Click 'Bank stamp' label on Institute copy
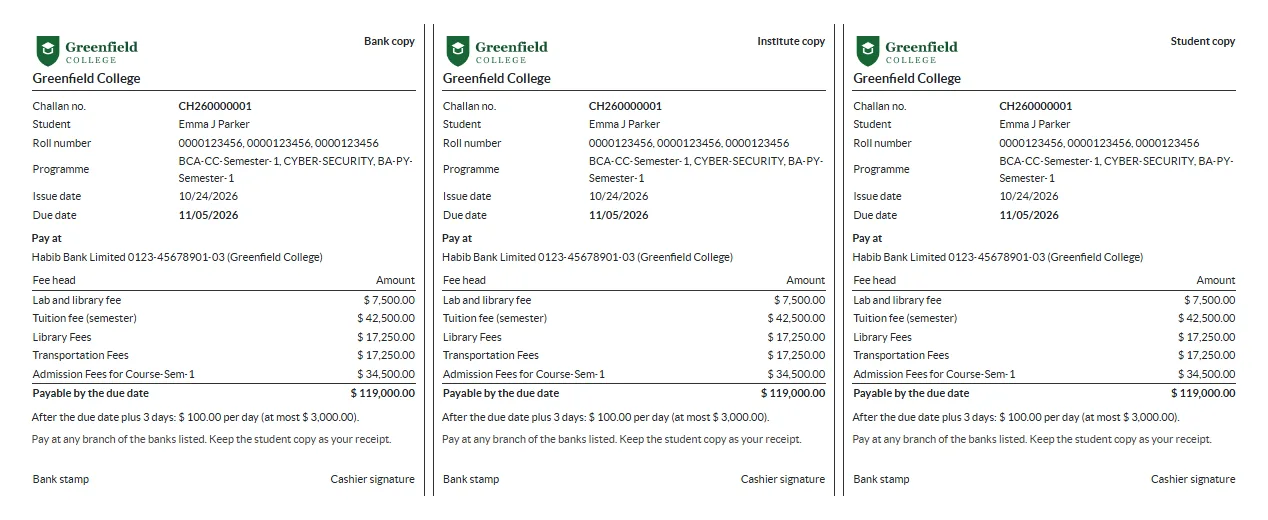Screen dimensions: 1268x520 tap(471, 479)
